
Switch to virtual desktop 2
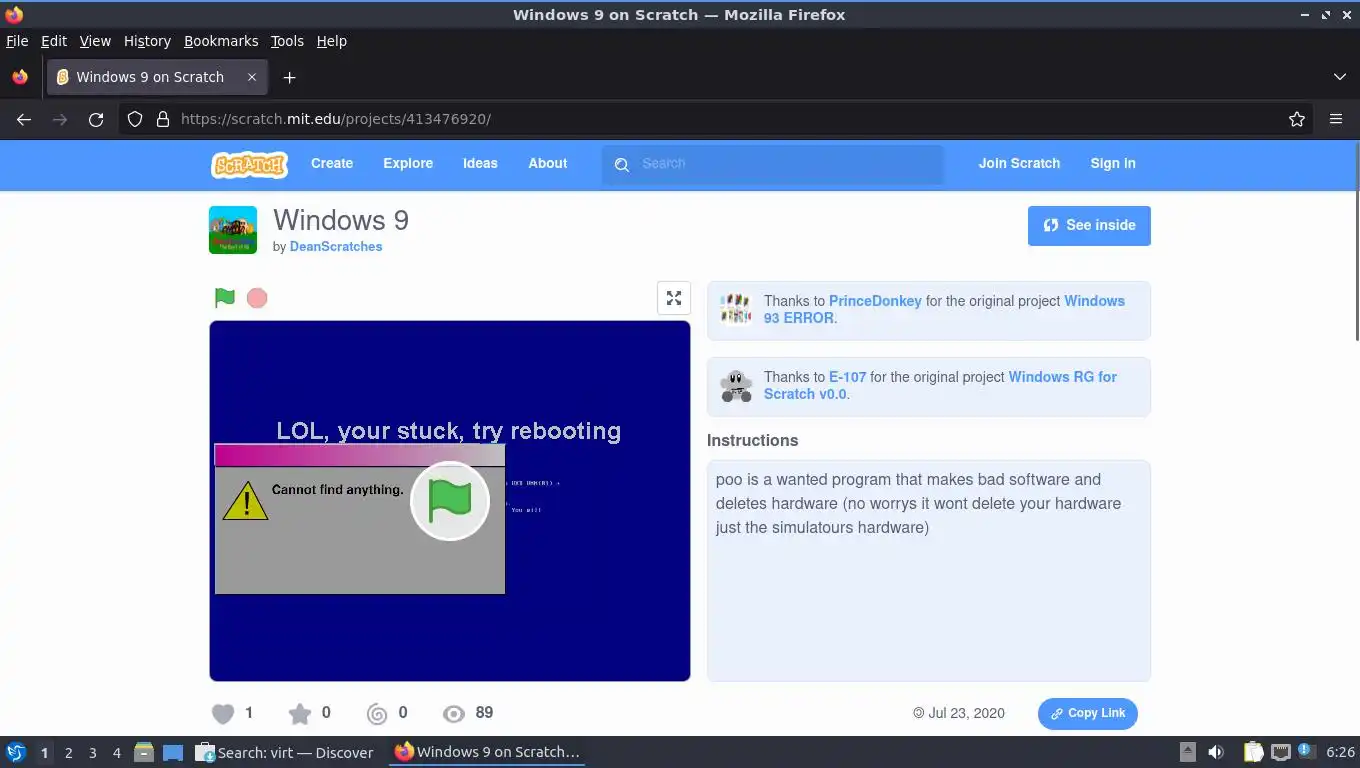pos(68,753)
